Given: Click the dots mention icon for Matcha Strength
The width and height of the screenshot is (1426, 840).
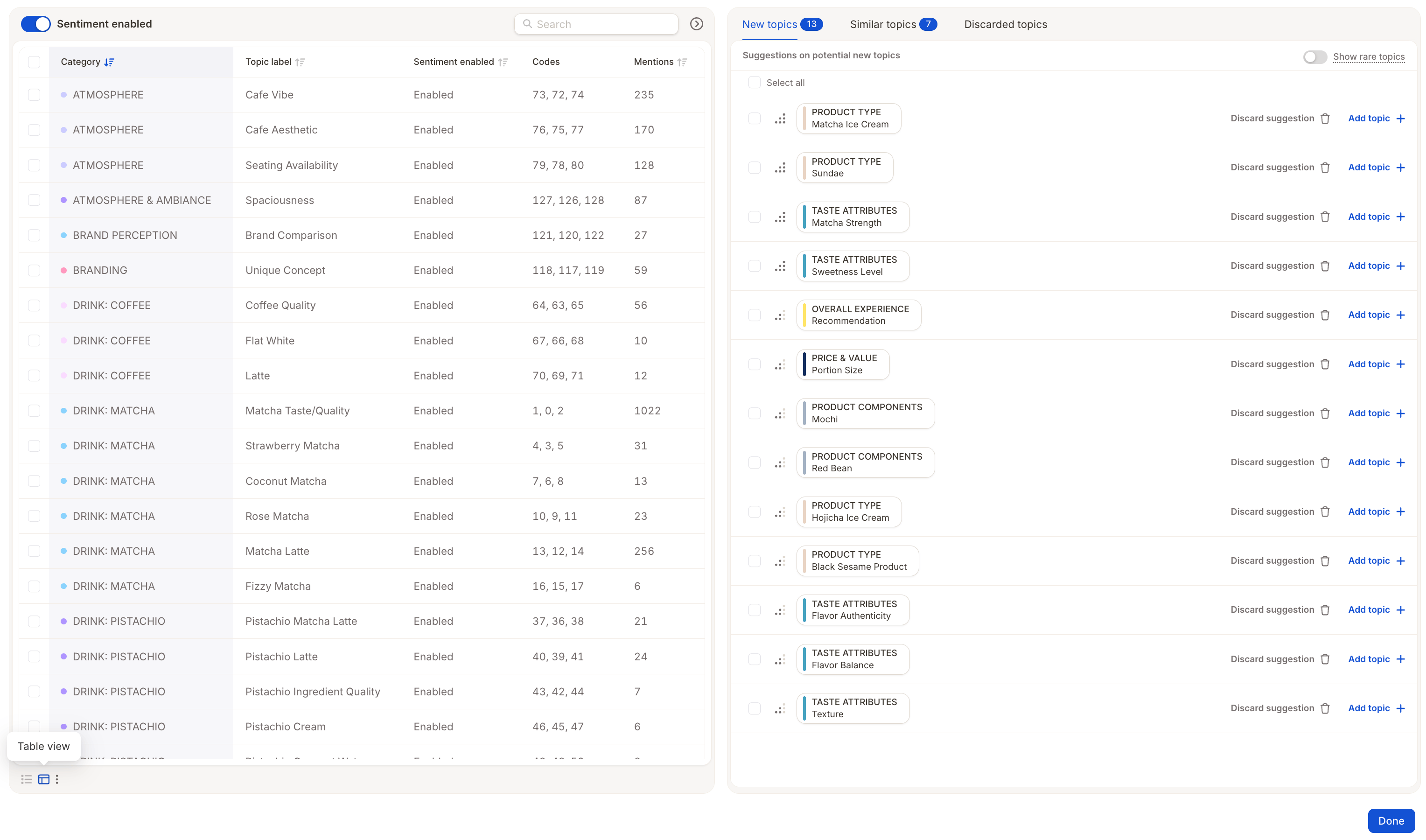Looking at the screenshot, I should point(780,217).
